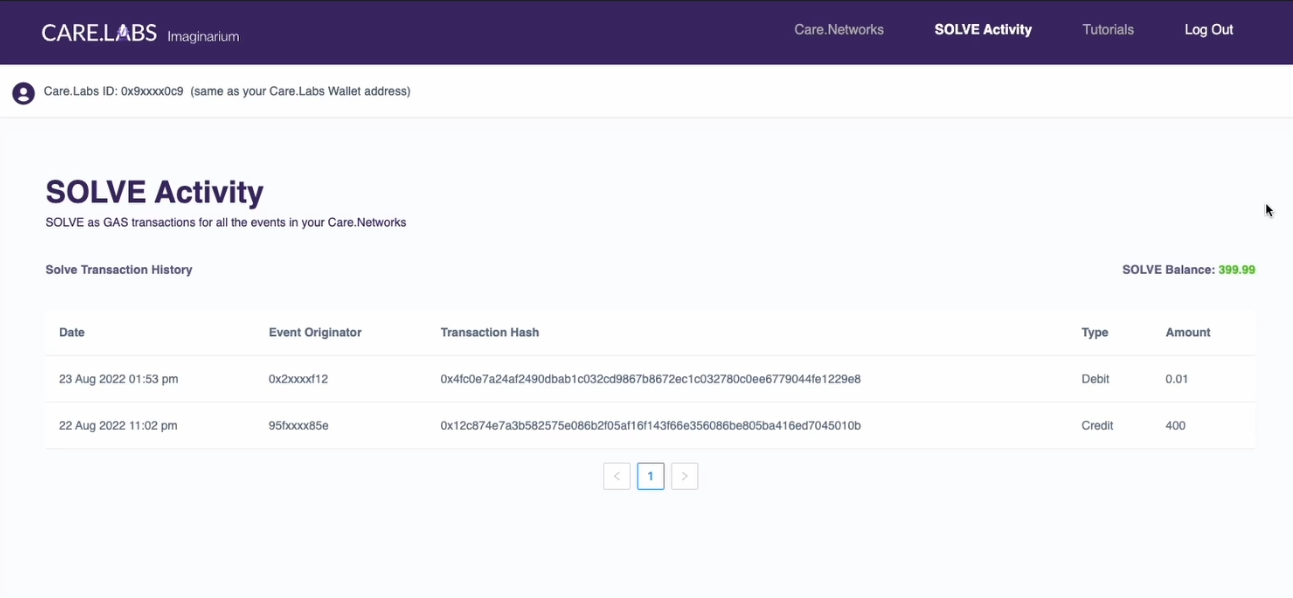Click the Date column header
Viewport: 1293px width, 598px height.
pos(72,332)
